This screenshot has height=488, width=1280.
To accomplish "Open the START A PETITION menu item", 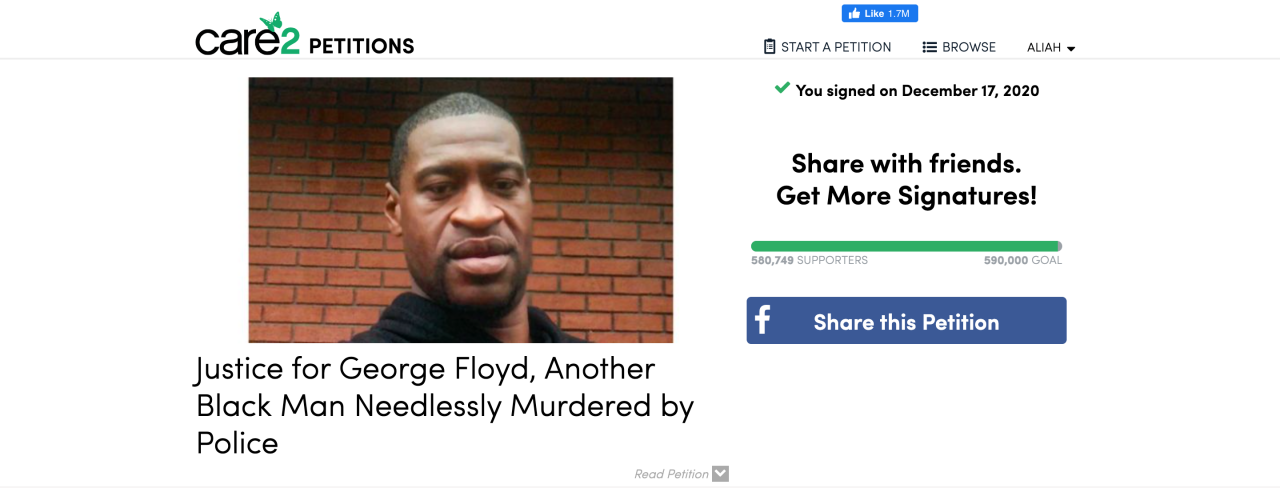I will (x=827, y=47).
